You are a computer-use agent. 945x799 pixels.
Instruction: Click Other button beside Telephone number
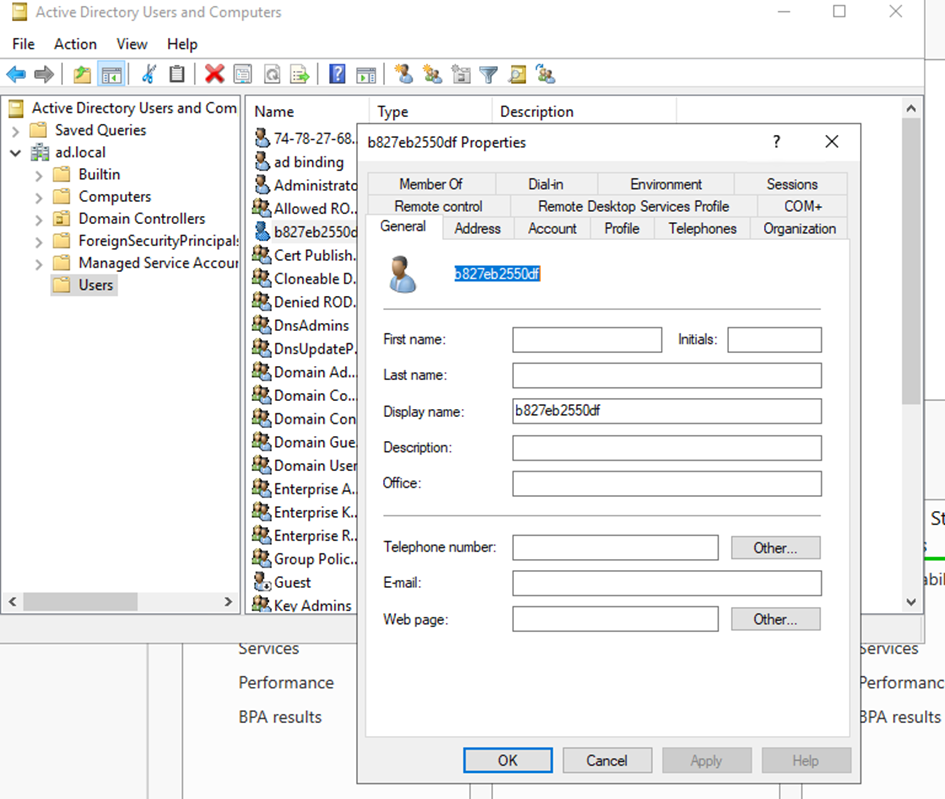775,548
